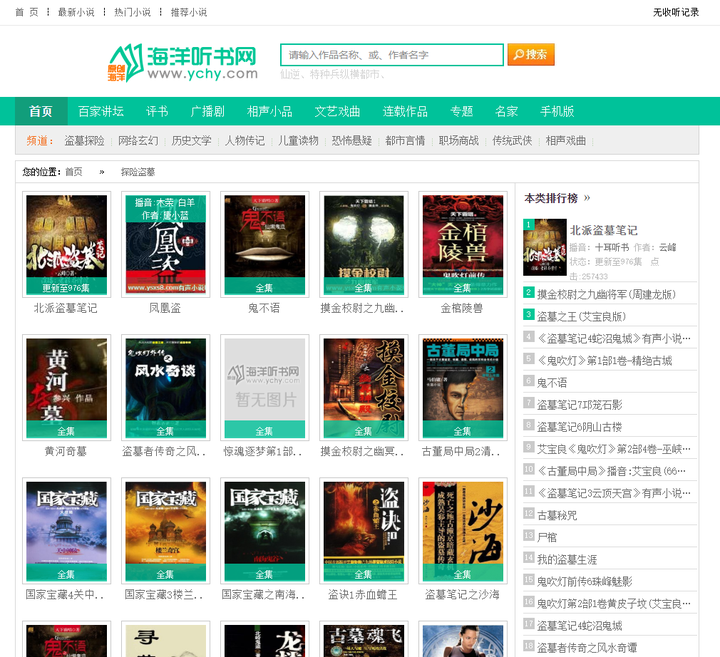Open rank 2 摸金校尉之九幽将军(周建龙版)

(x=607, y=294)
